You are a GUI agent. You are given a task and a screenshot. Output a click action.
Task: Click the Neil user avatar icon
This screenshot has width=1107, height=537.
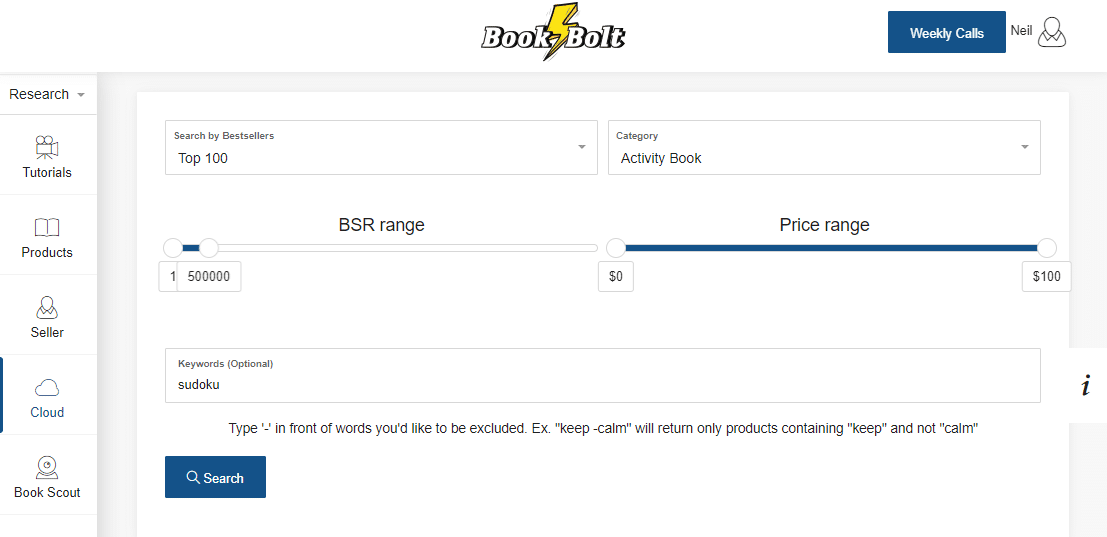(1052, 32)
